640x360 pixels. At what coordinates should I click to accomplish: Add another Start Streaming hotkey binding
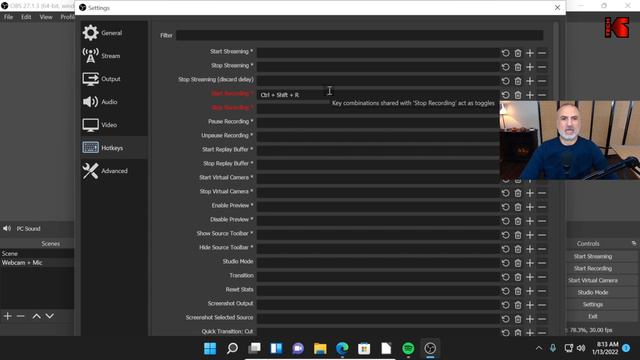click(530, 53)
